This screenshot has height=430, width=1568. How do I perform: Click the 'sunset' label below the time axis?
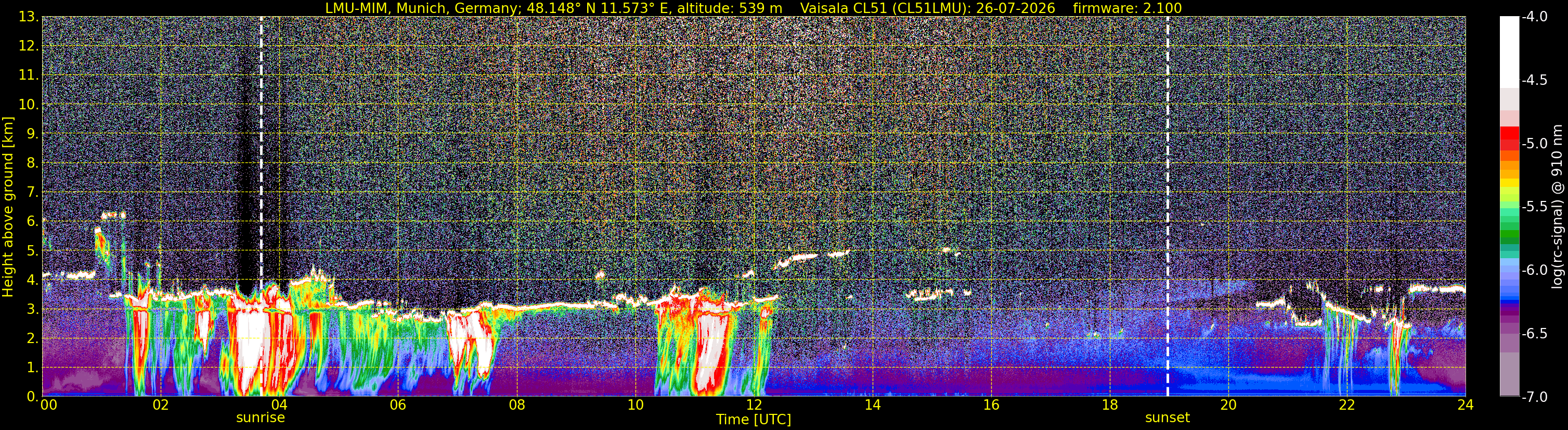click(1168, 418)
